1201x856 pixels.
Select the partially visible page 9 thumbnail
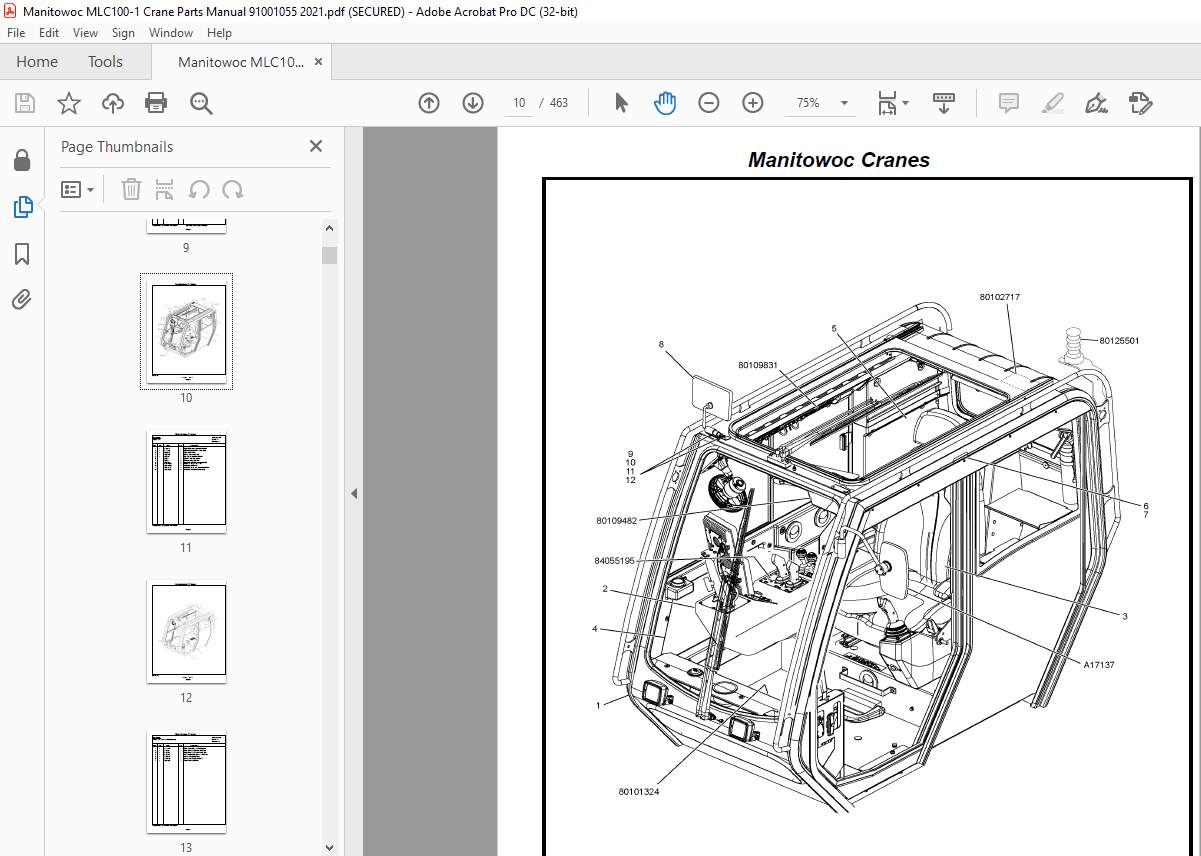coord(186,224)
